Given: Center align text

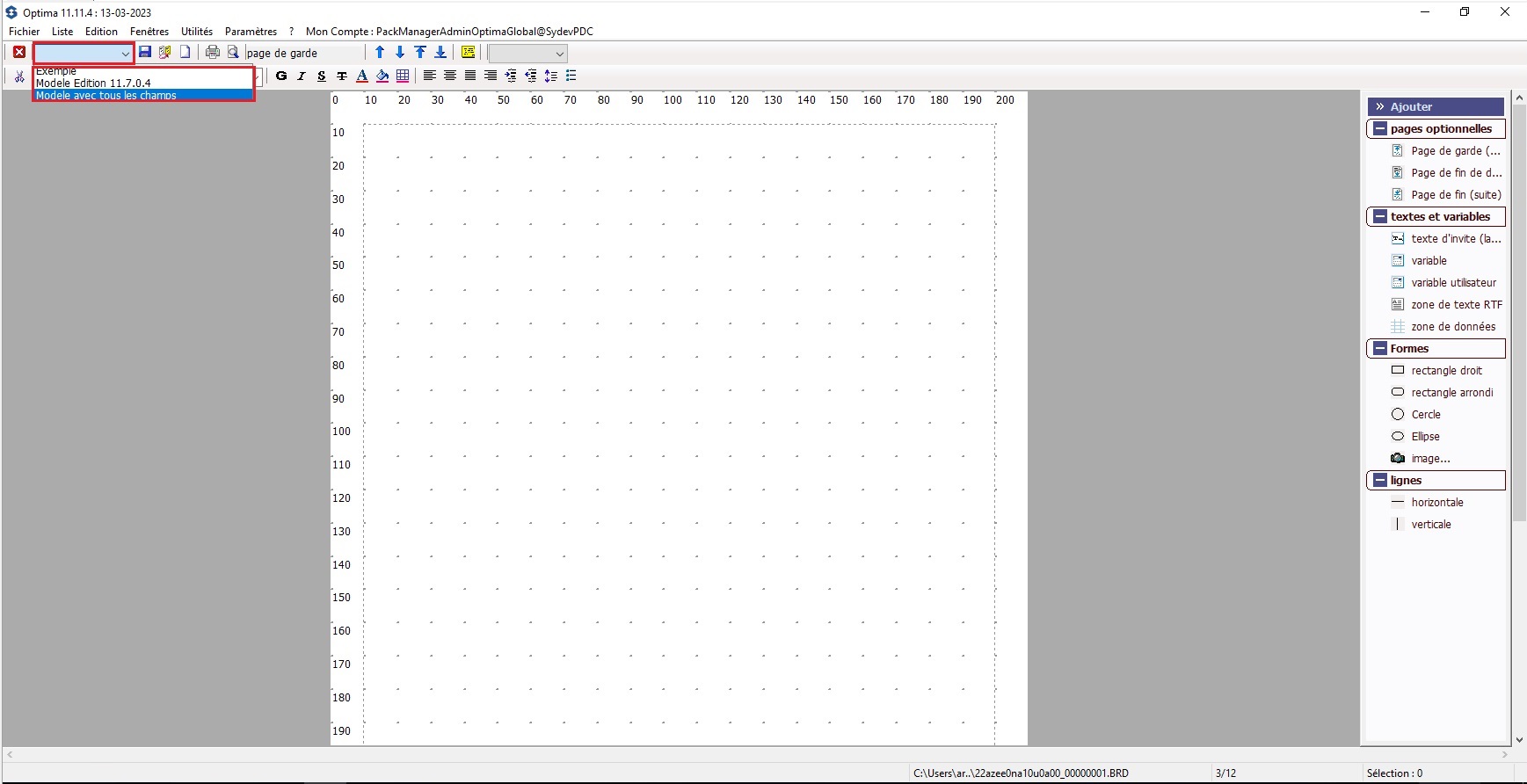Looking at the screenshot, I should point(450,76).
